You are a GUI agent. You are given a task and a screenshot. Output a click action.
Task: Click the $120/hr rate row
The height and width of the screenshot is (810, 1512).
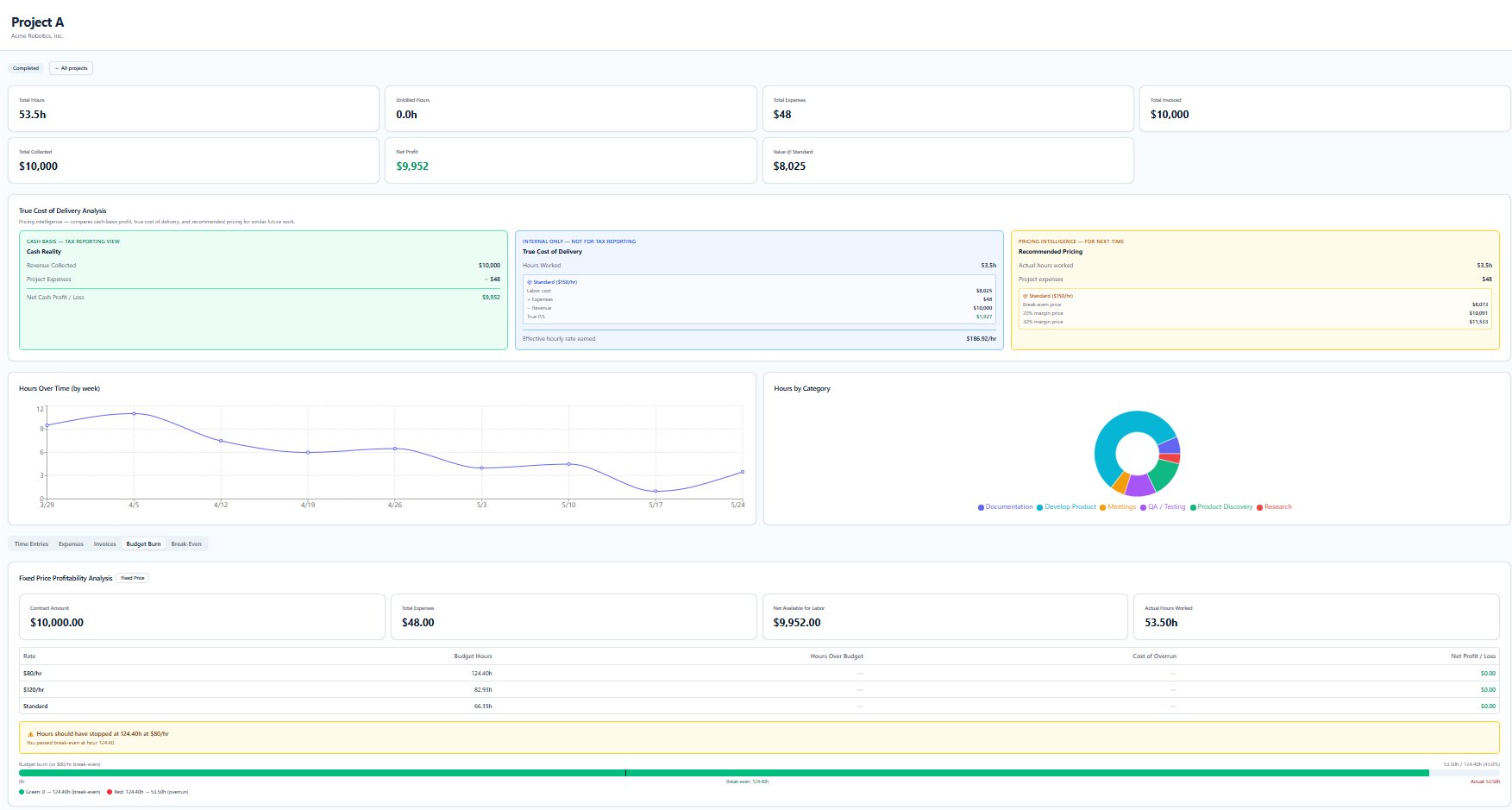point(759,690)
